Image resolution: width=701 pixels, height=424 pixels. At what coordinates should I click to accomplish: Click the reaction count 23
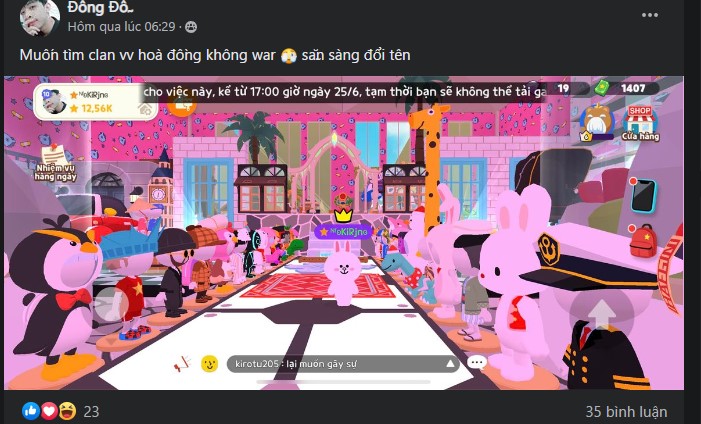(91, 411)
